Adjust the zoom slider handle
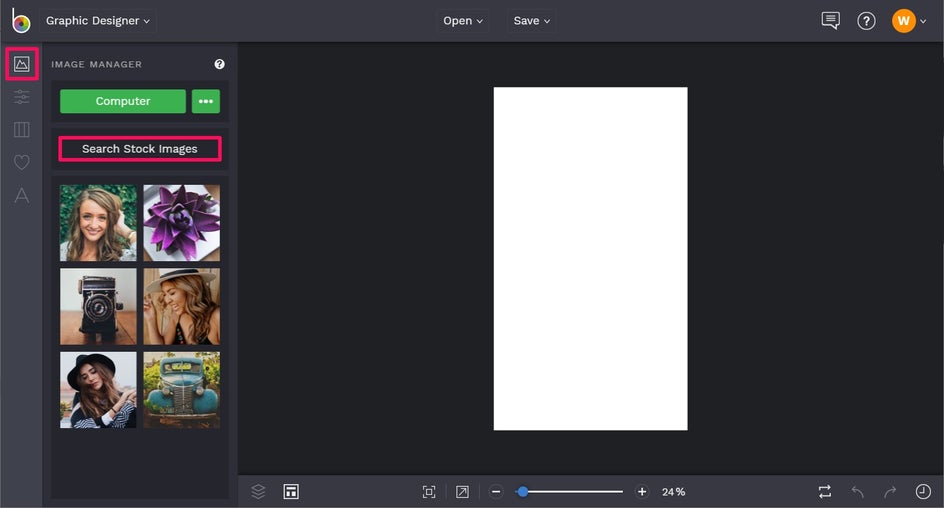Image resolution: width=944 pixels, height=508 pixels. click(523, 492)
